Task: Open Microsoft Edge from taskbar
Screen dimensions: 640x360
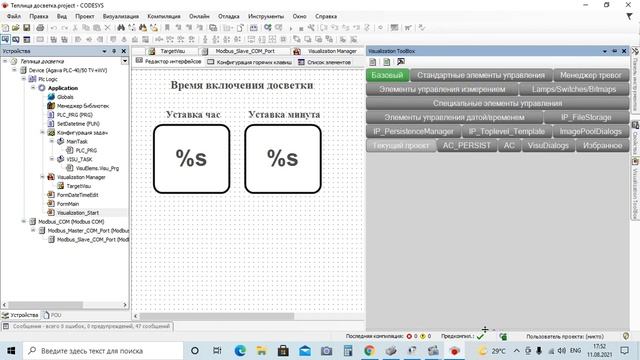Action: (x=240, y=351)
